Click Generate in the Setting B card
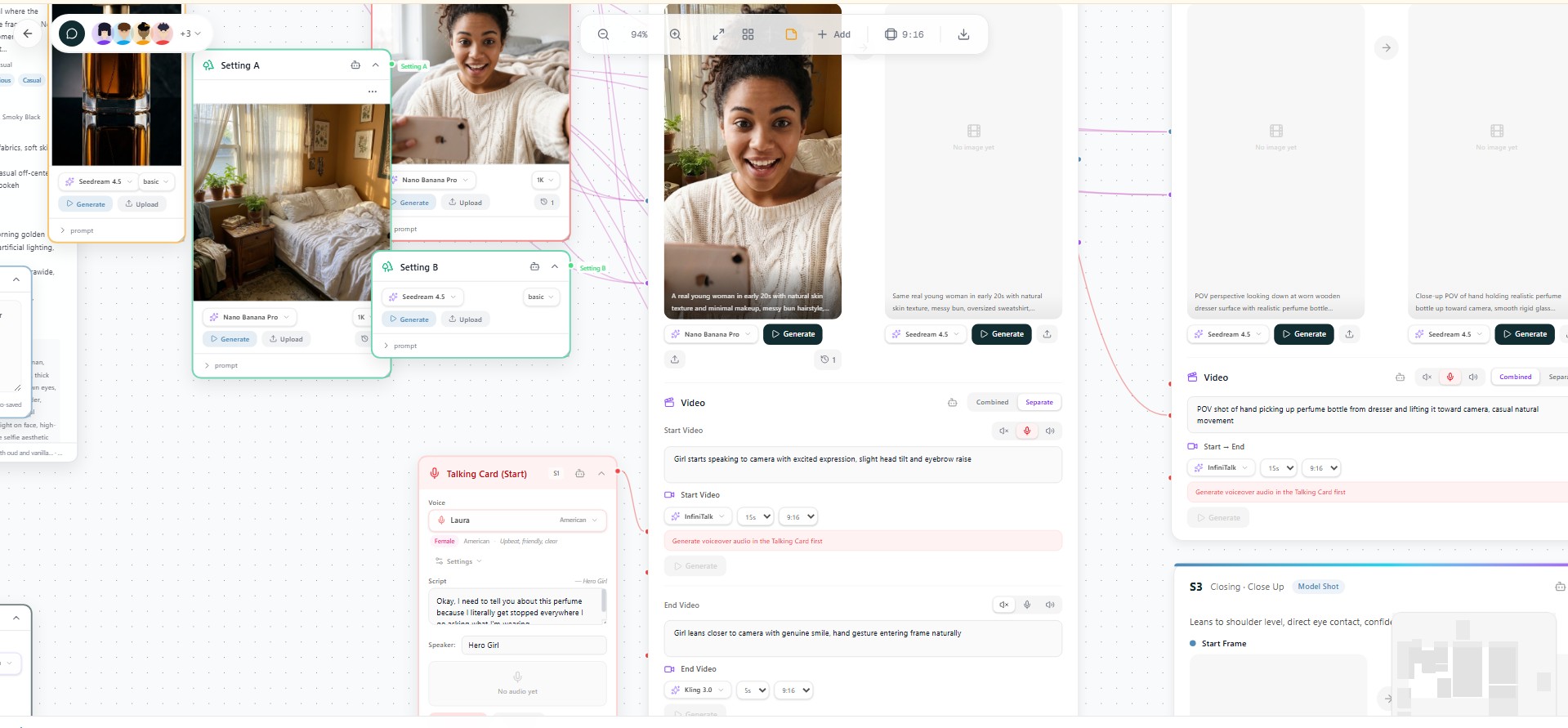The width and height of the screenshot is (1568, 728). 409,319
